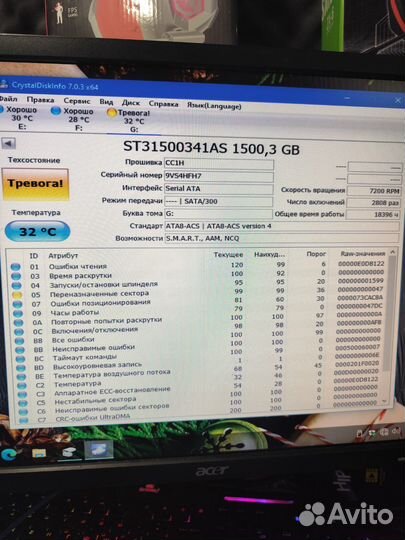Screen dimensions: 405x540
Task: Select disk E: Хорошо 30 °C
Action: pos(20,118)
